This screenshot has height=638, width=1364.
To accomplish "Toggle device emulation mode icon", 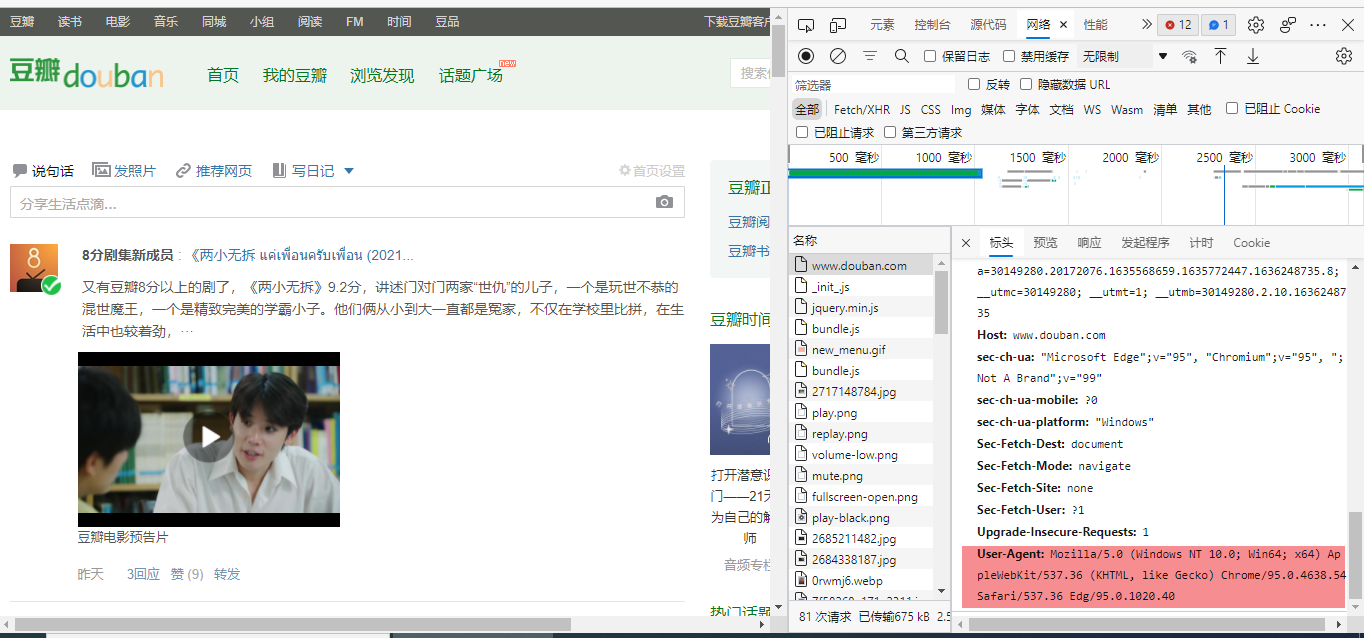I will click(x=837, y=23).
